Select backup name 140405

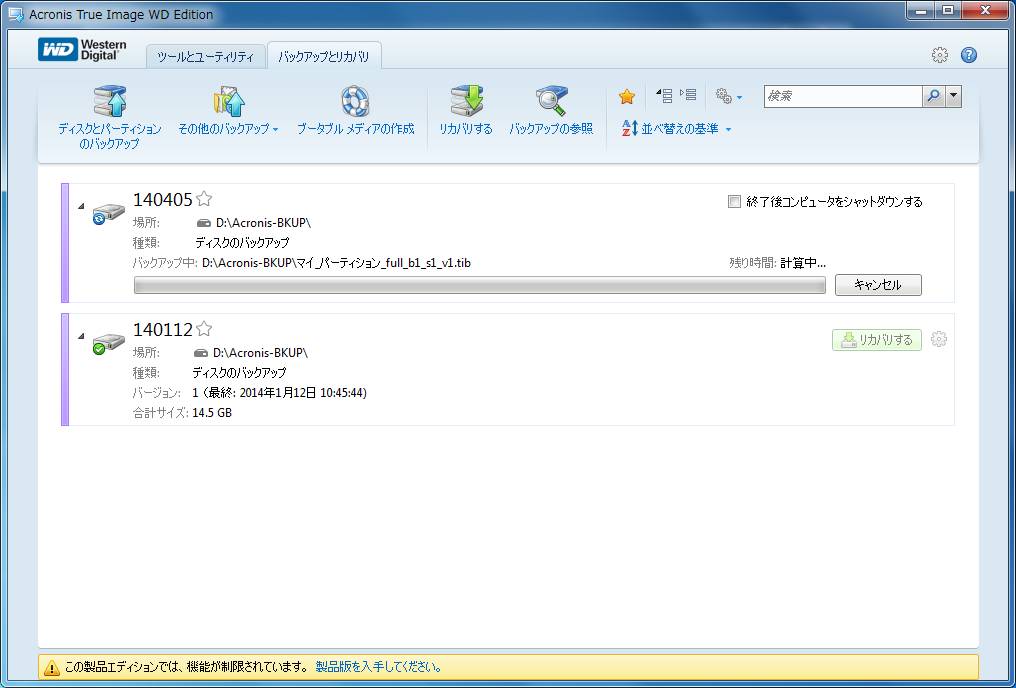[163, 200]
